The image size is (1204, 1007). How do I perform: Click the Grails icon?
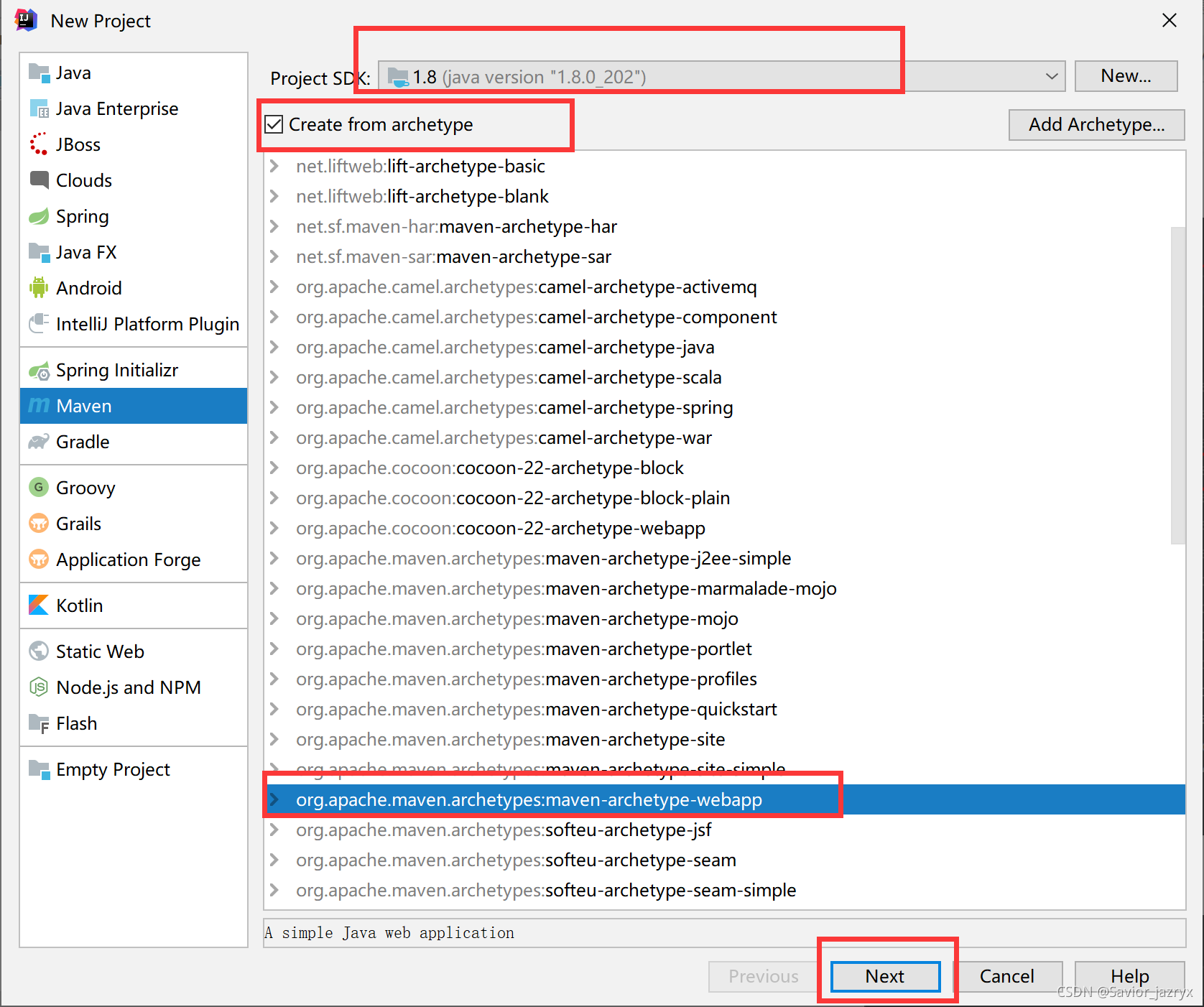point(39,524)
